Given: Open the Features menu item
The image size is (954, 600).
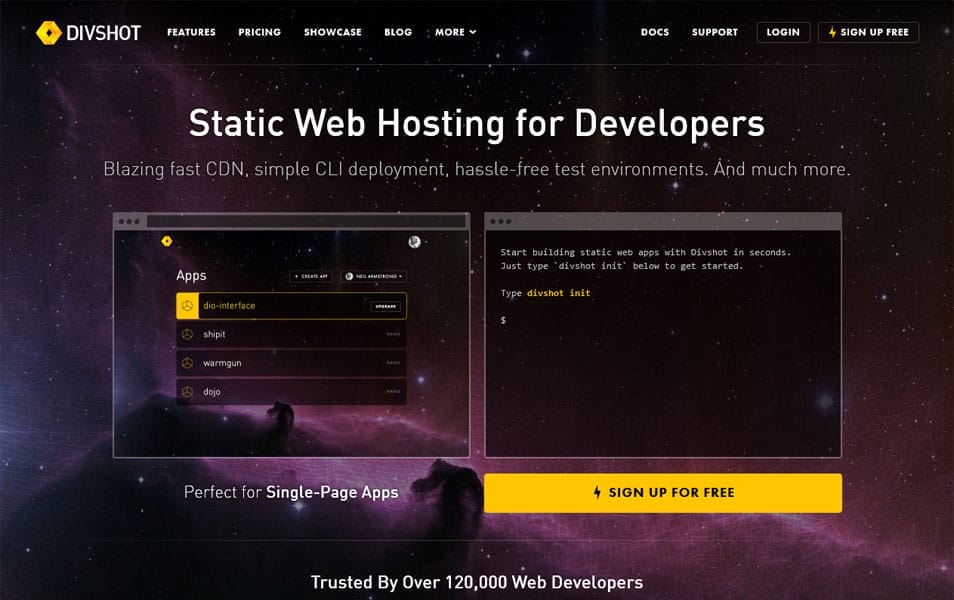Looking at the screenshot, I should coord(191,32).
